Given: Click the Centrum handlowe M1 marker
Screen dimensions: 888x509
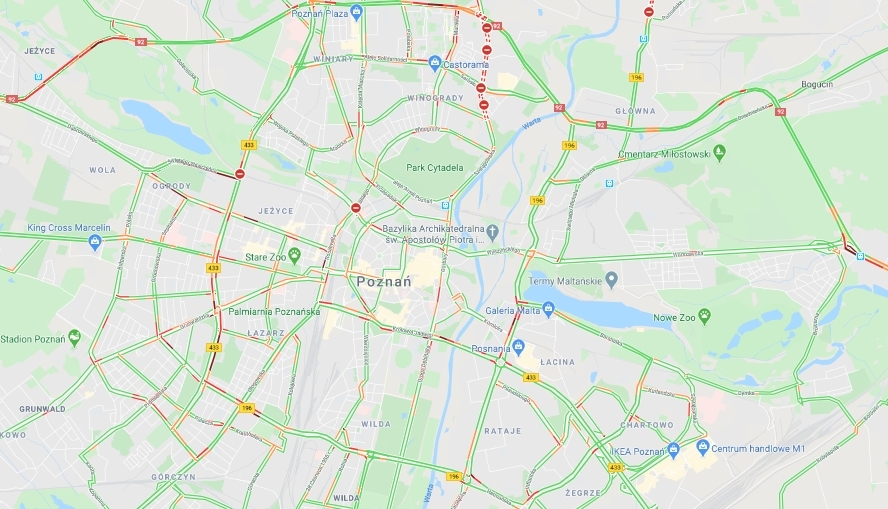Looking at the screenshot, I should (x=703, y=447).
